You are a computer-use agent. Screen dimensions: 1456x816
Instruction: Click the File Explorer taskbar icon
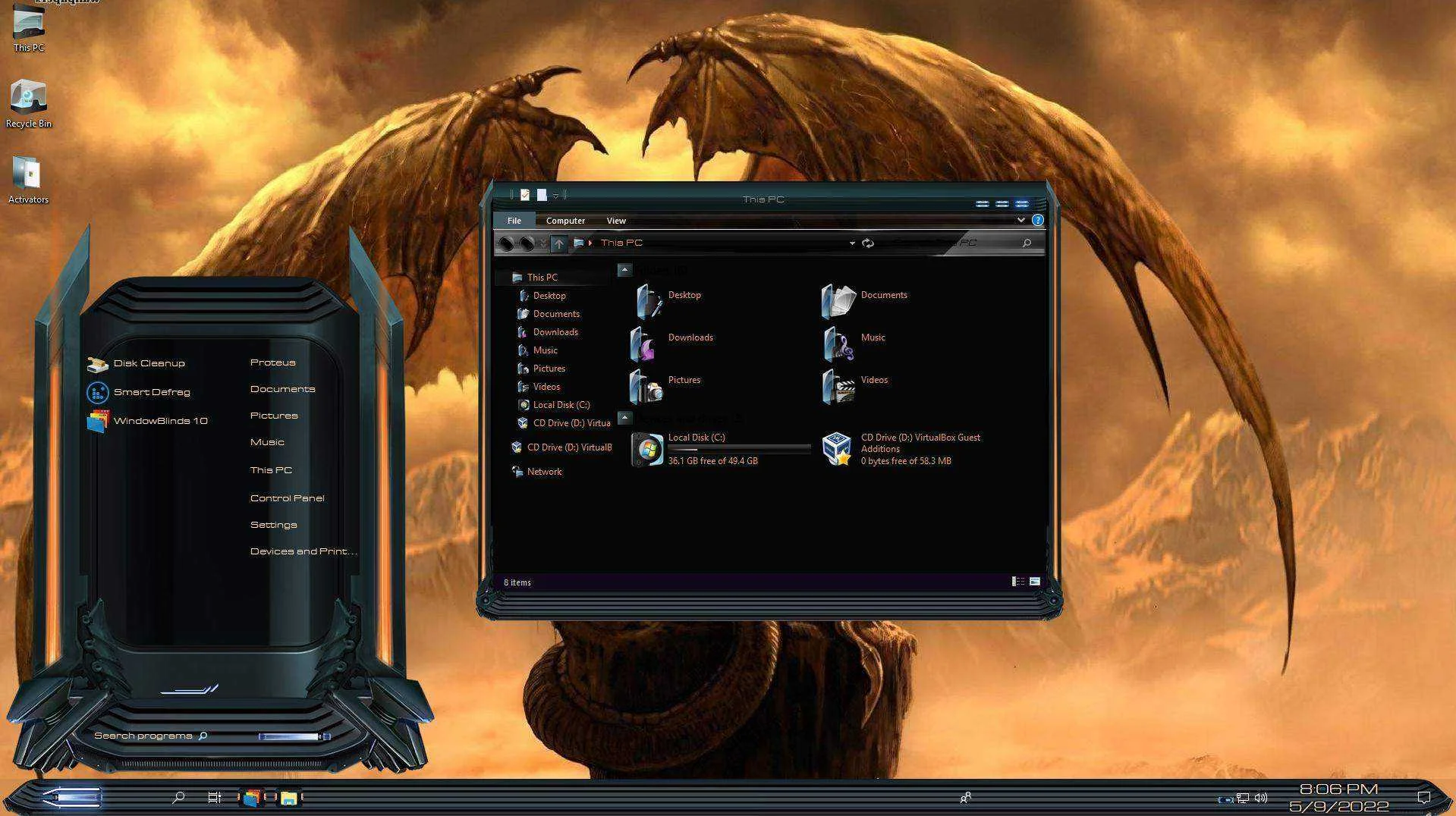click(288, 797)
